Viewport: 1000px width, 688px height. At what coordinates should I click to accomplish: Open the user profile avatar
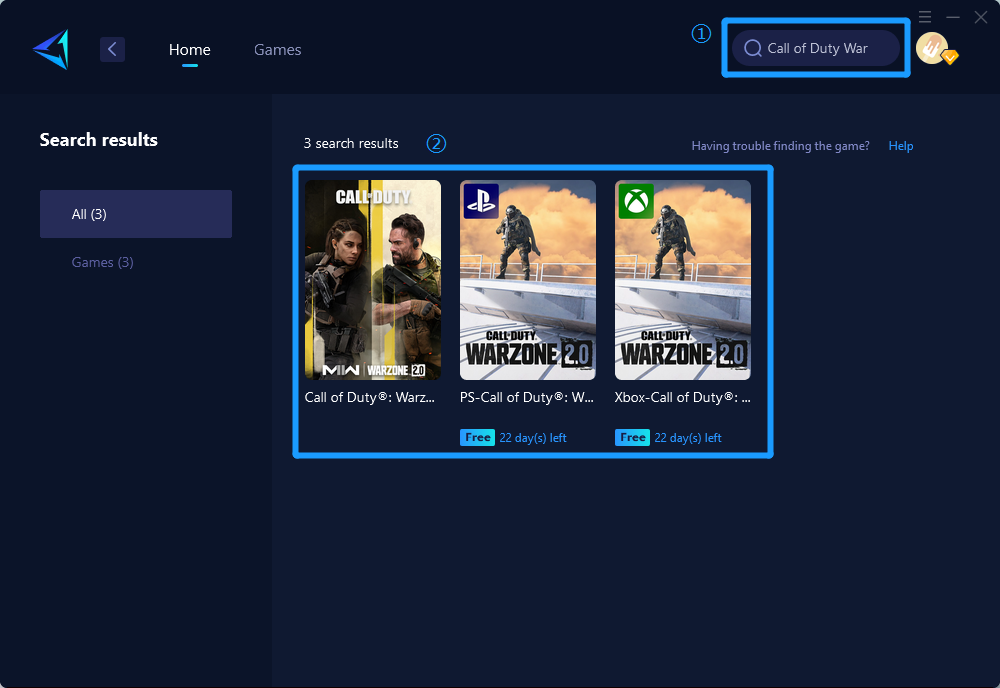click(932, 48)
